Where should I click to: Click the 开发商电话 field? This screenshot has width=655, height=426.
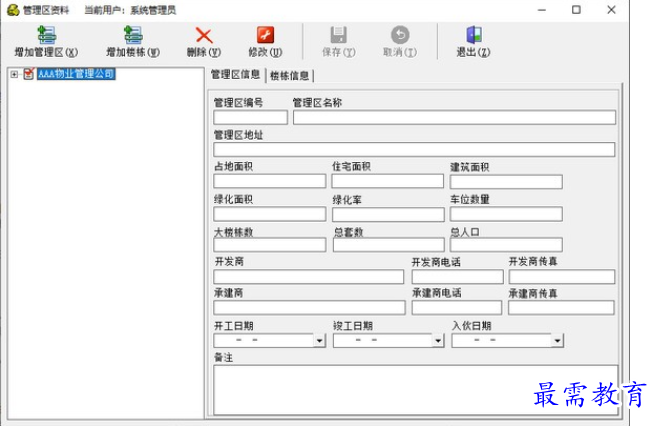pos(457,276)
